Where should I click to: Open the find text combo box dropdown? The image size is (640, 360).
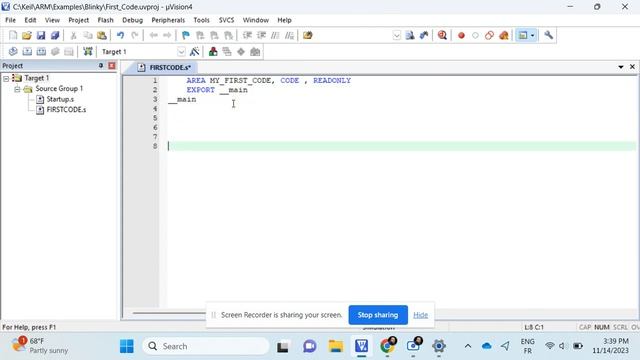[x=396, y=36]
